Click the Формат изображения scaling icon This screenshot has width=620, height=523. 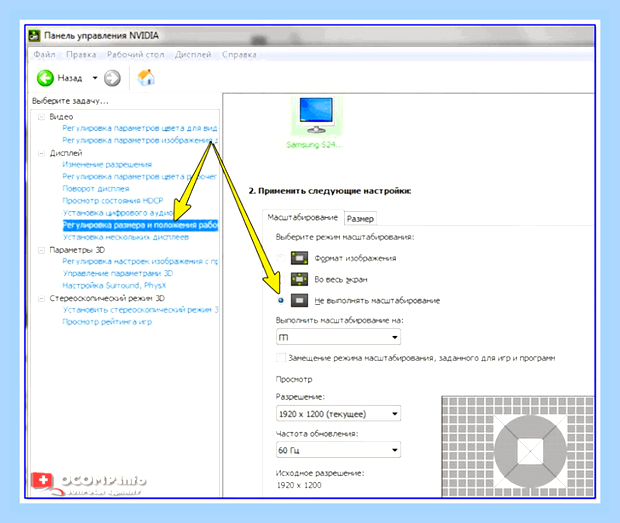tap(299, 258)
